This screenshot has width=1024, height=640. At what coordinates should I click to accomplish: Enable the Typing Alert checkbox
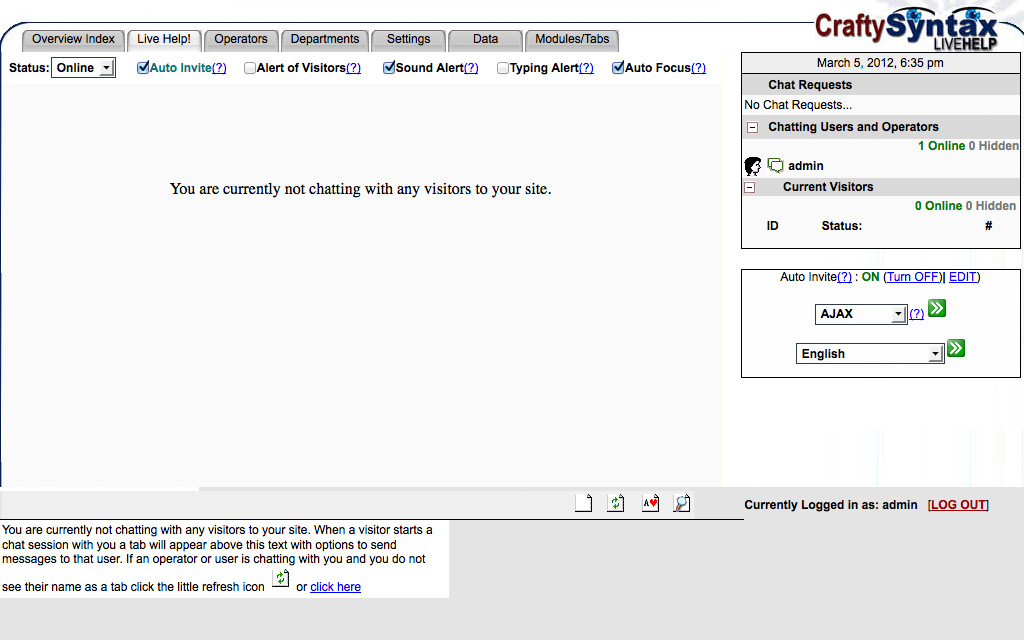pyautogui.click(x=503, y=68)
